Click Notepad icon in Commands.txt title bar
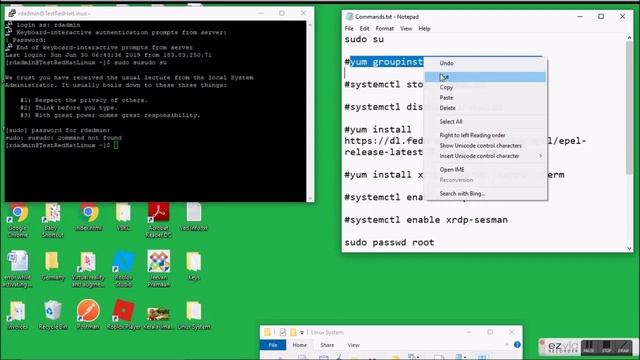This screenshot has width=640, height=360. coord(349,17)
